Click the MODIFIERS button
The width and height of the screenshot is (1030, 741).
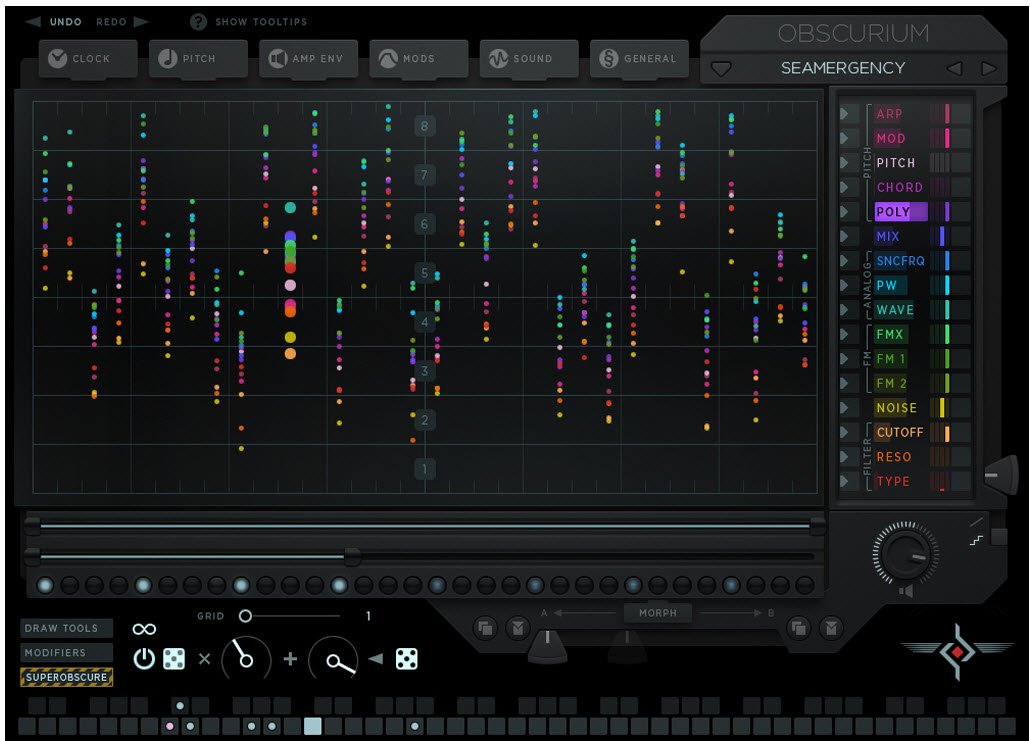tap(66, 652)
